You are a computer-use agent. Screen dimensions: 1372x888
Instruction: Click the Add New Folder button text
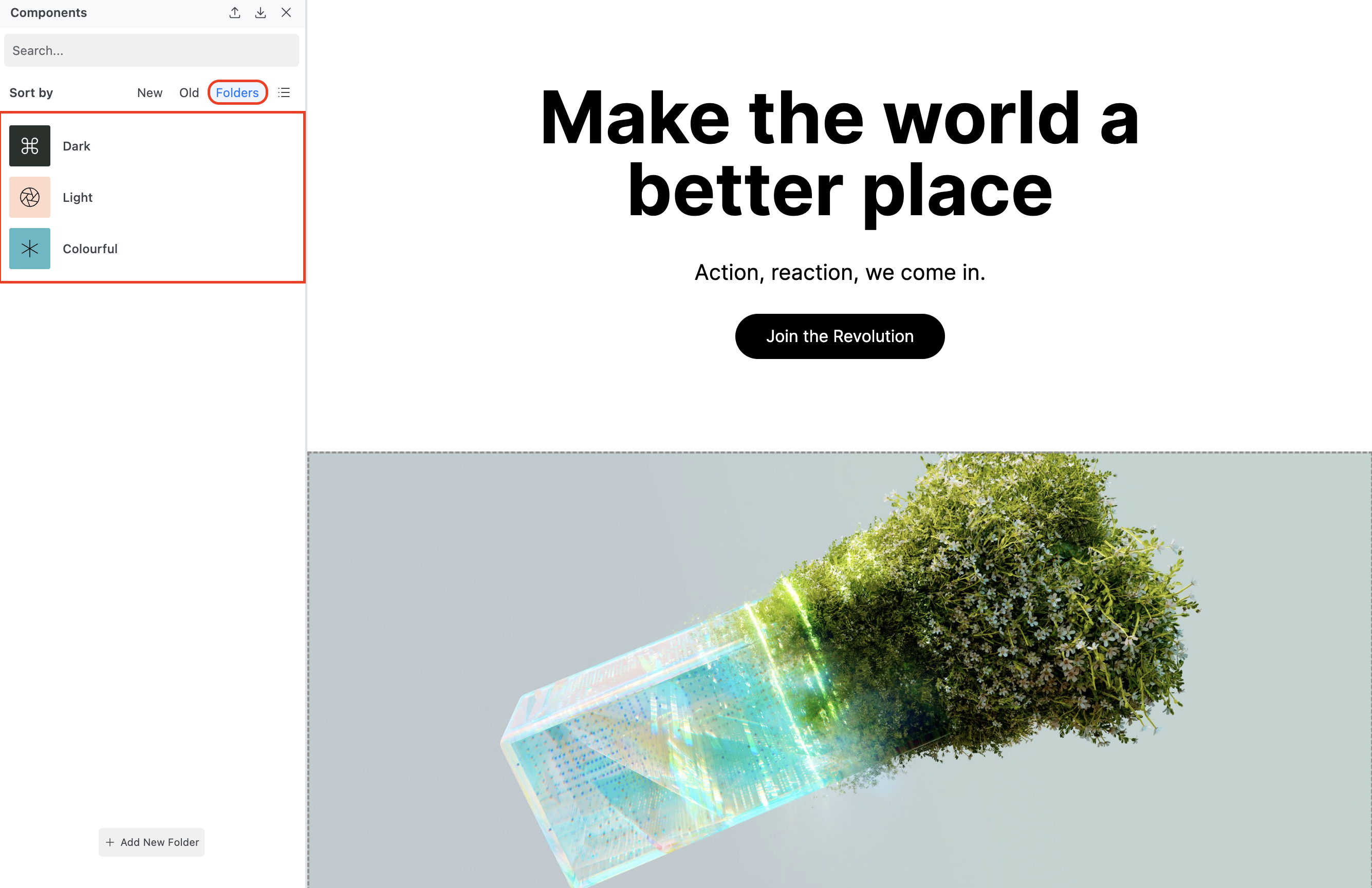point(160,842)
